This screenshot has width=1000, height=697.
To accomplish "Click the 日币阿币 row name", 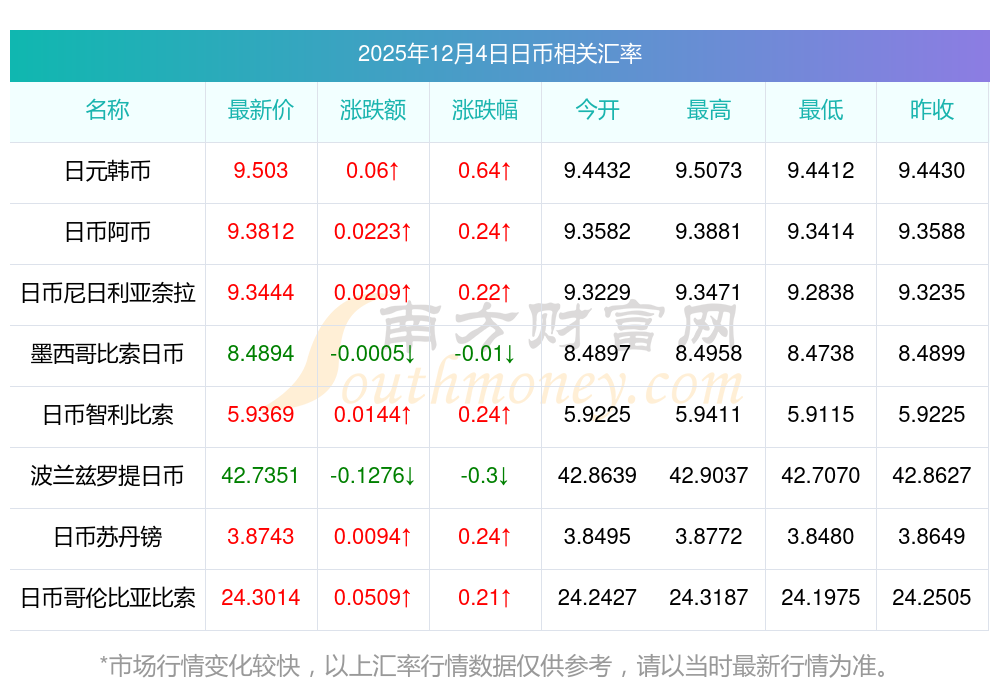I will coord(107,232).
